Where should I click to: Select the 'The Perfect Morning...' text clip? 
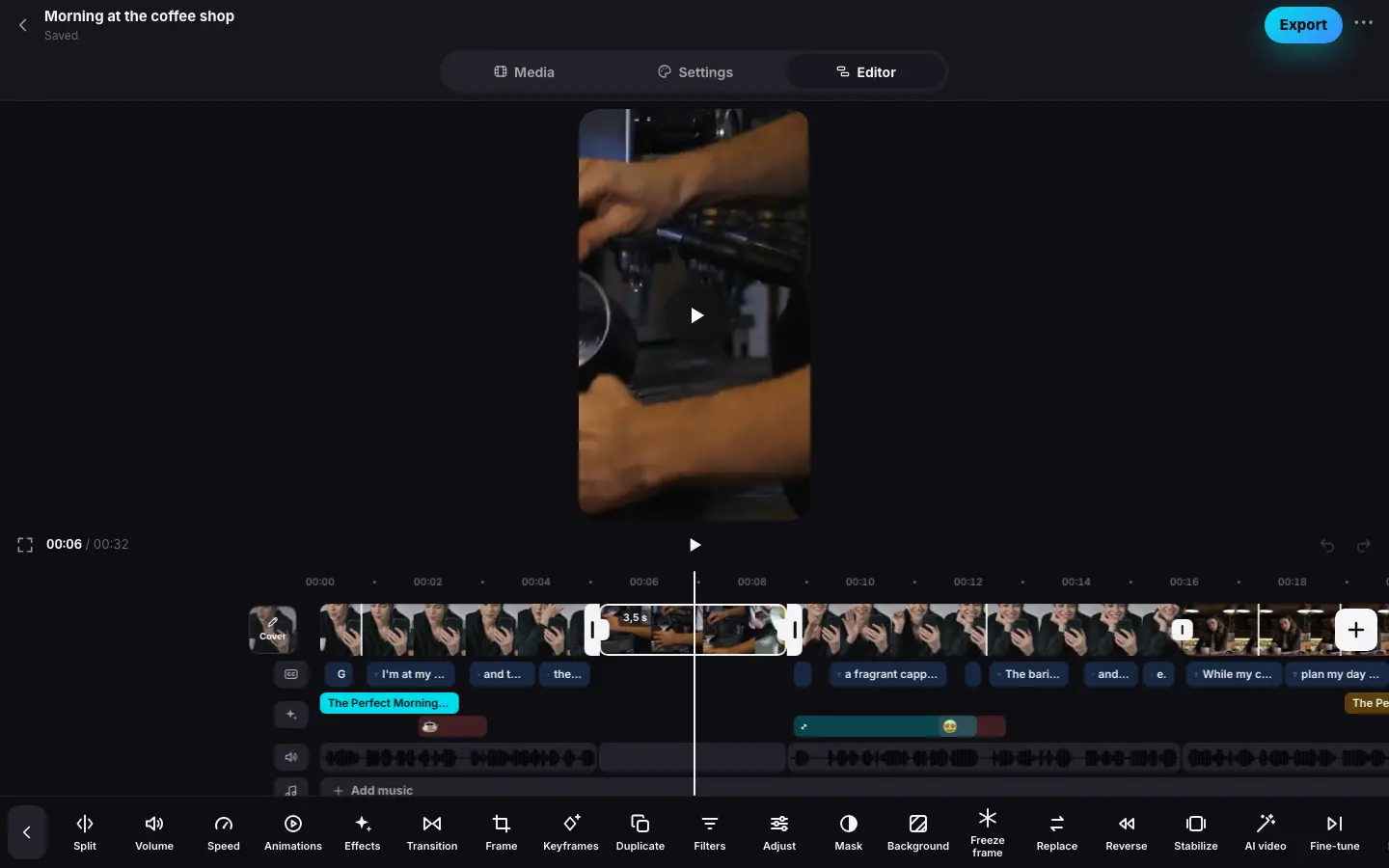(x=389, y=703)
